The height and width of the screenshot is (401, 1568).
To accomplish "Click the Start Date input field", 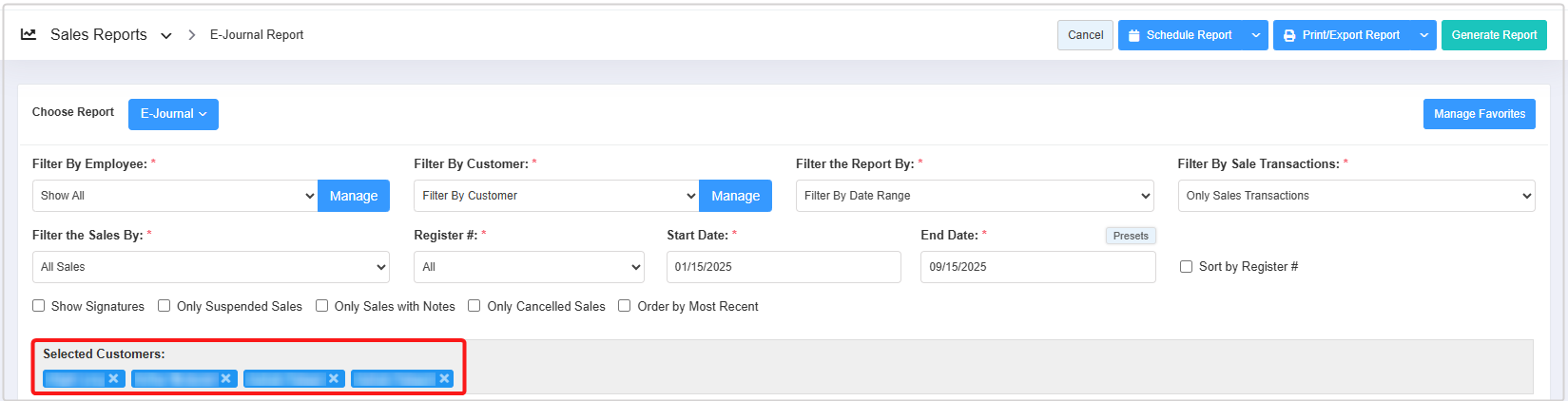I will (x=784, y=267).
